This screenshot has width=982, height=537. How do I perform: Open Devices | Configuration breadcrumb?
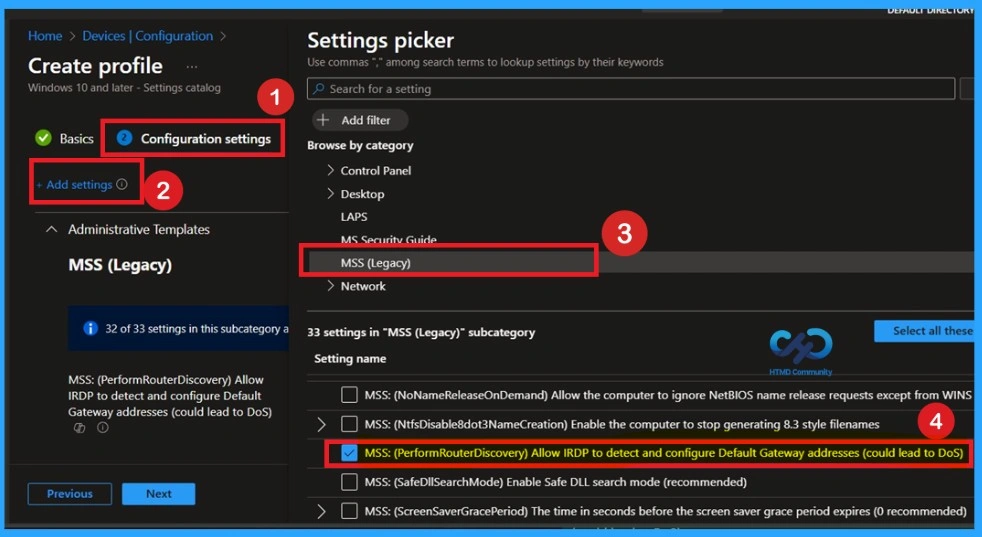[148, 36]
